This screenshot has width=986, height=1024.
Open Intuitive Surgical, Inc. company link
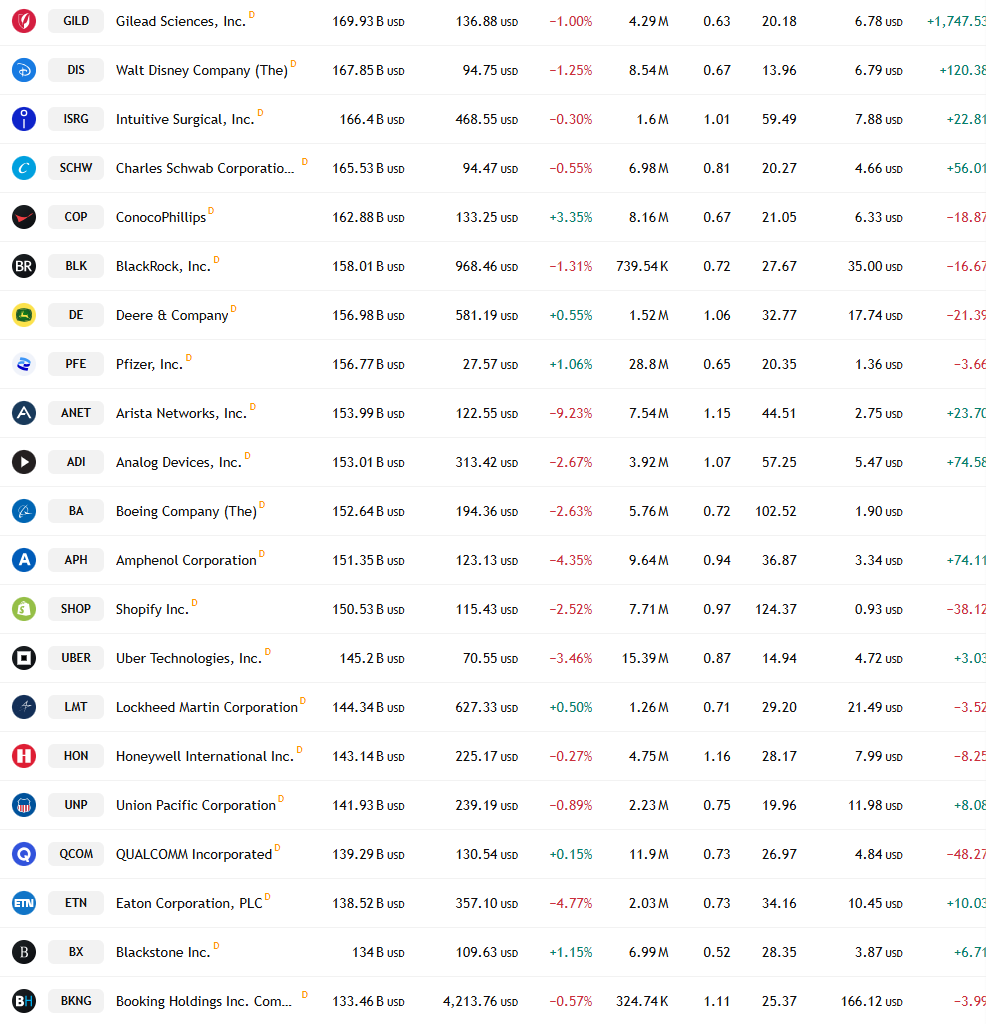pyautogui.click(x=185, y=120)
